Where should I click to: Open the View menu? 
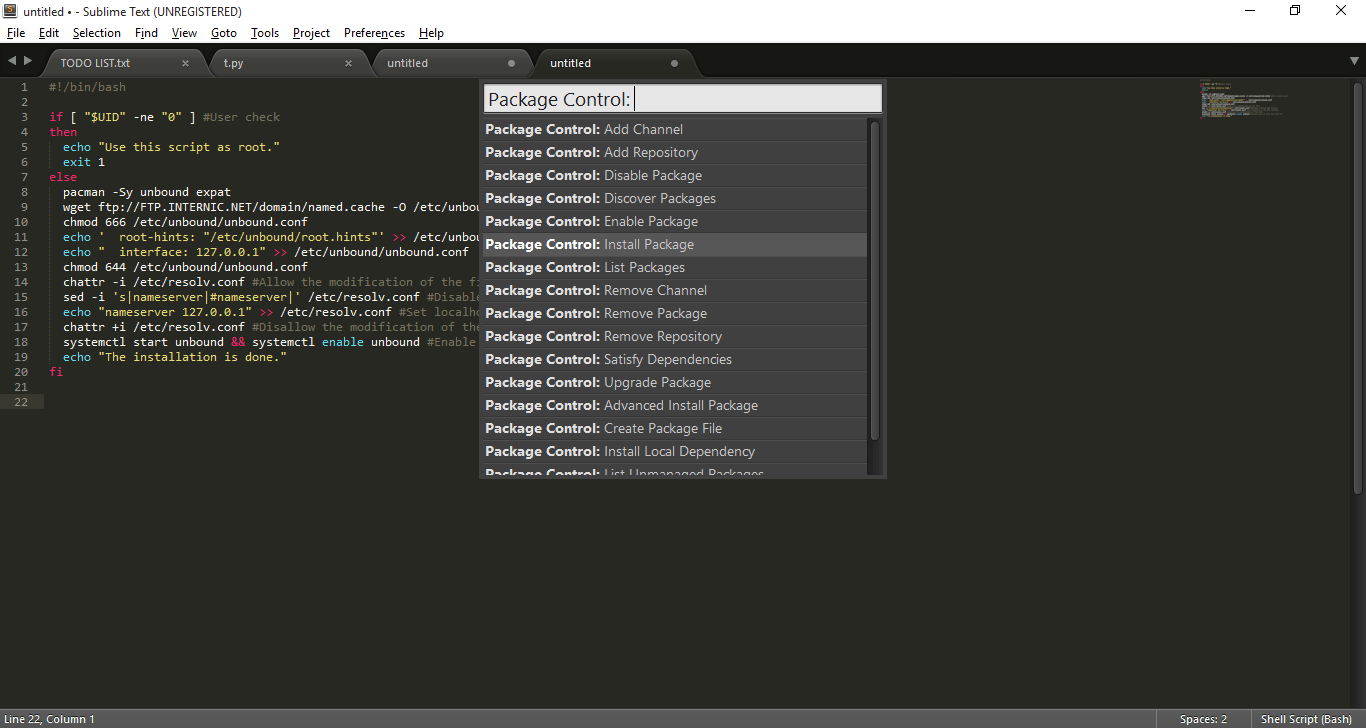pyautogui.click(x=185, y=33)
